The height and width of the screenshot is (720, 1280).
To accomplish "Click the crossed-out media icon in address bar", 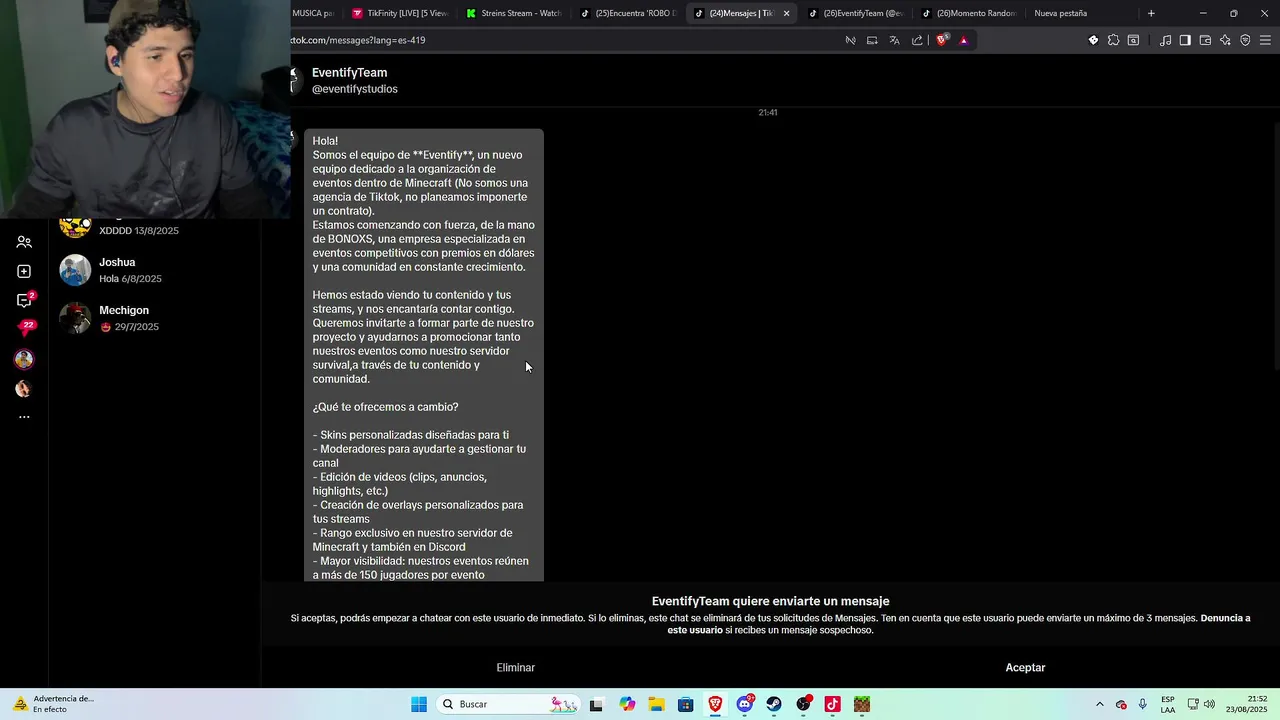I will click(x=850, y=40).
